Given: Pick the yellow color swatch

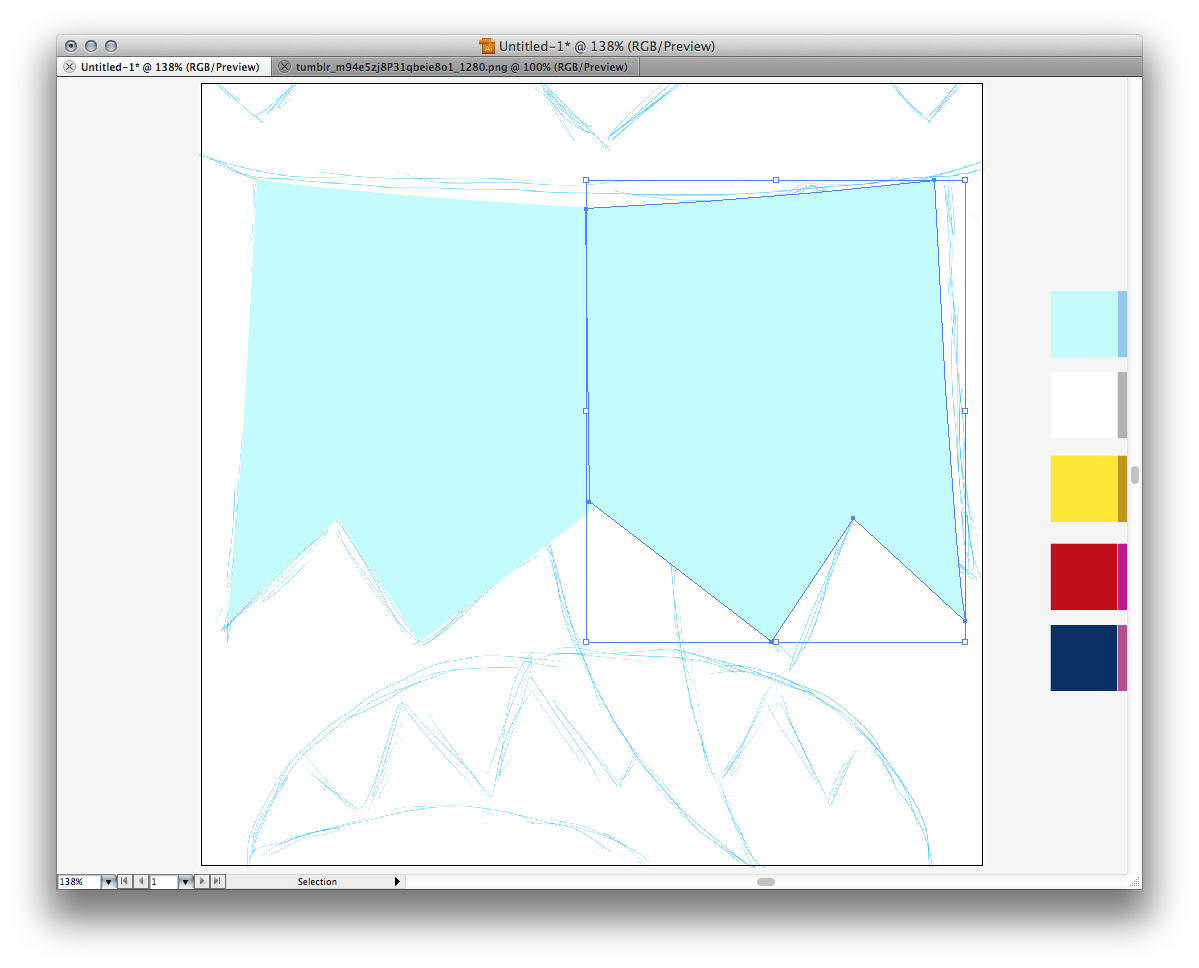Looking at the screenshot, I should [x=1083, y=488].
